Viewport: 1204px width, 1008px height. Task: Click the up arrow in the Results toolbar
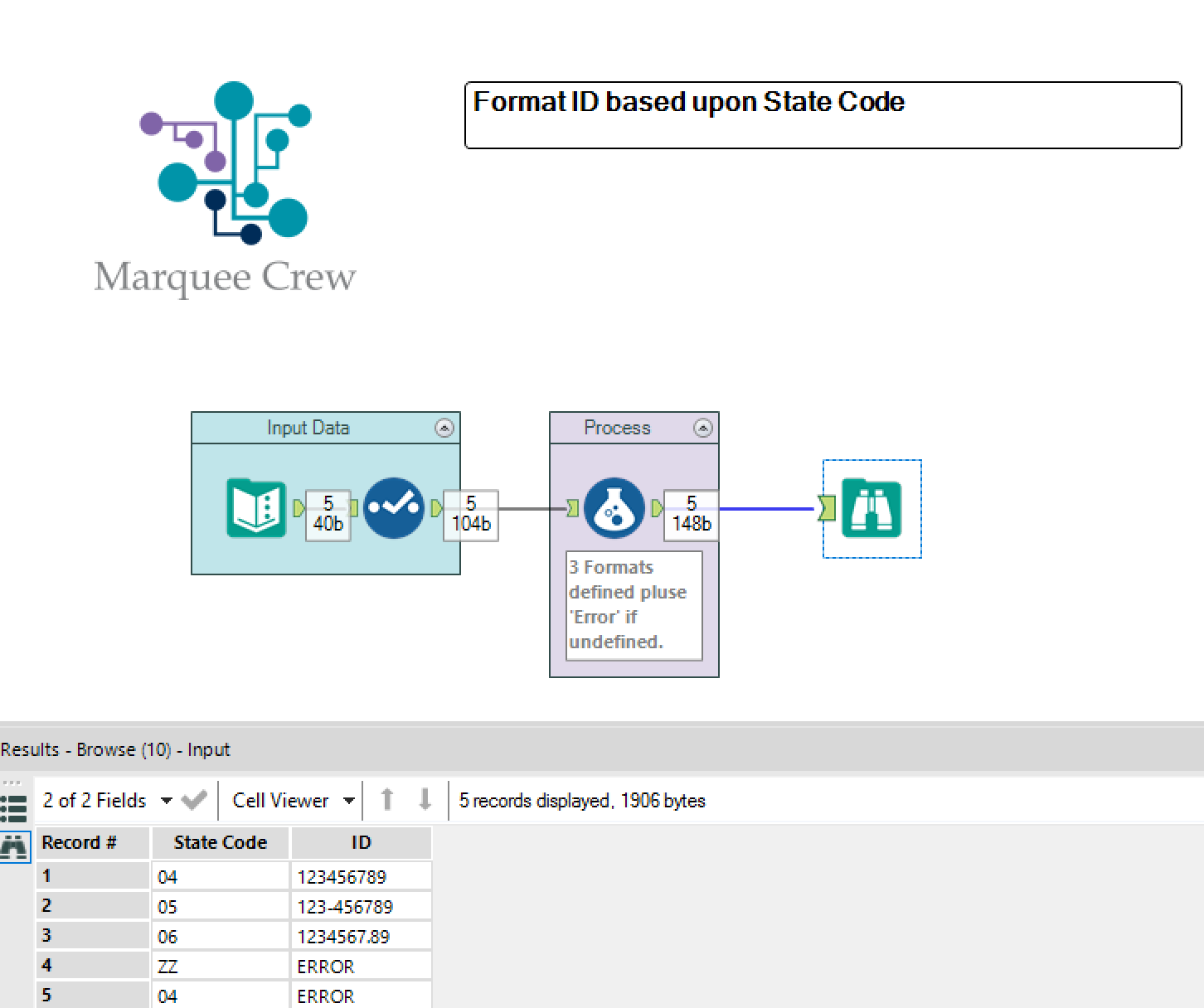point(386,800)
